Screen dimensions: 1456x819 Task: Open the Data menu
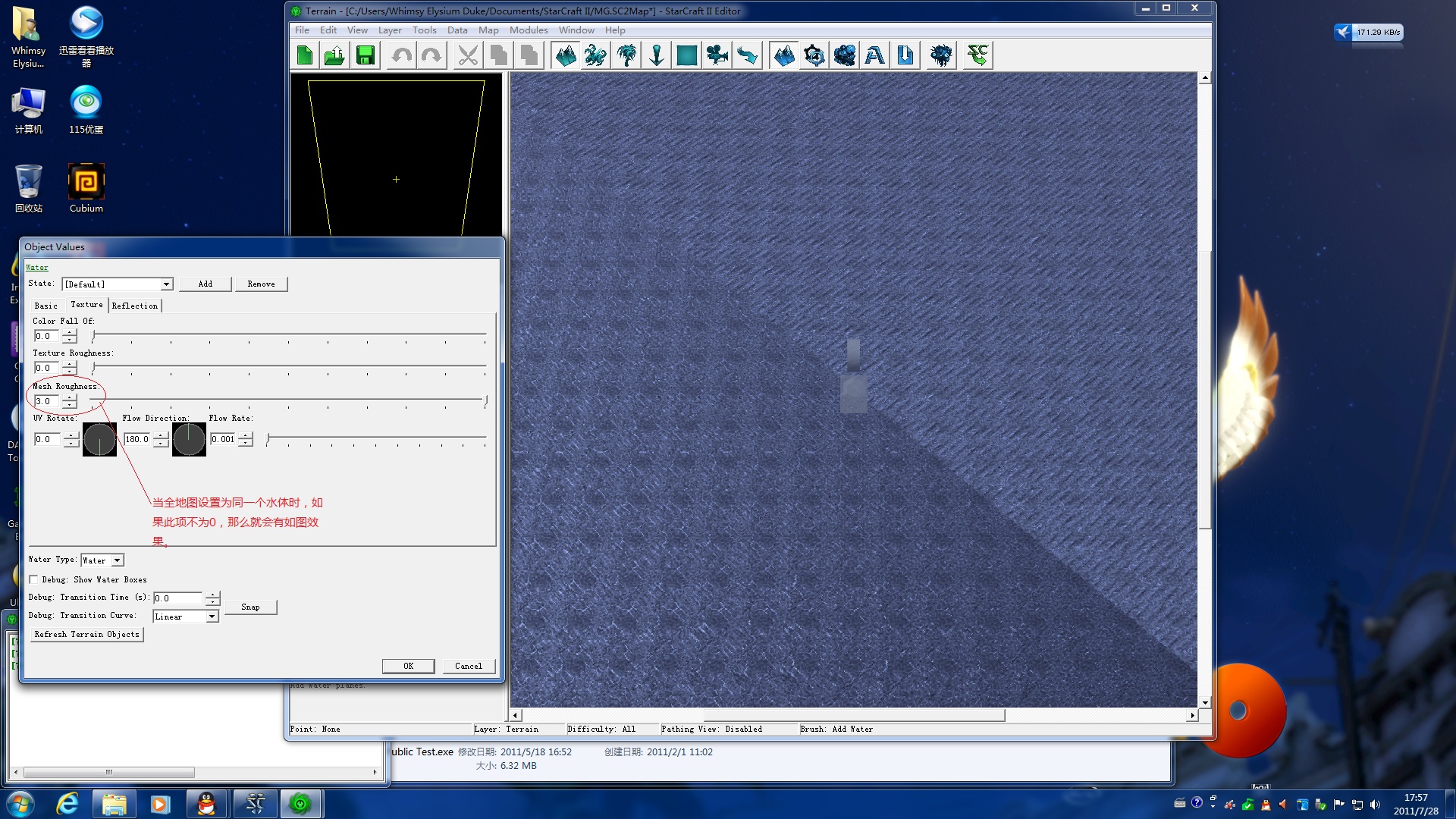(457, 30)
